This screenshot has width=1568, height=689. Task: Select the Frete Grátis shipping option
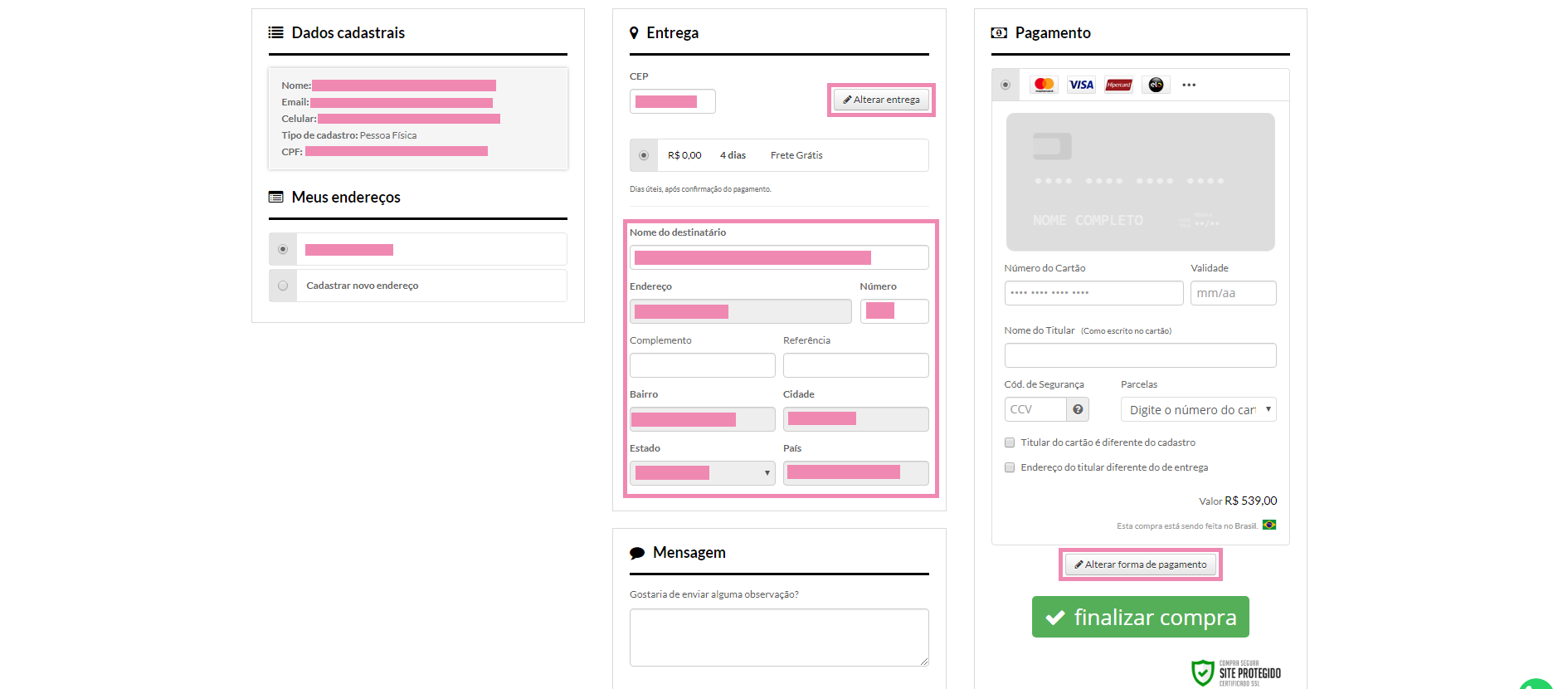click(644, 155)
